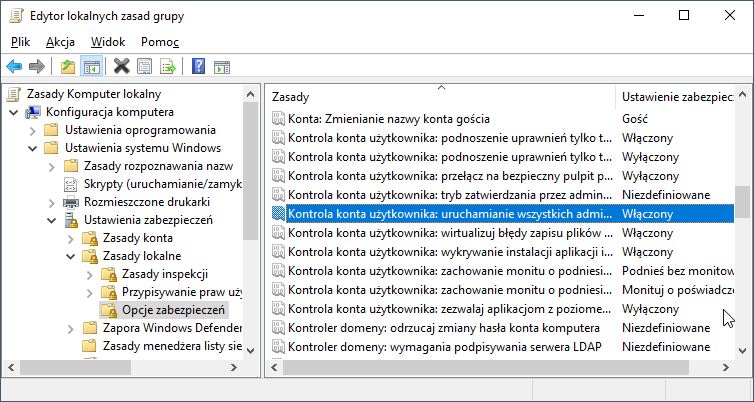Click down arrow of policy list vertical scrollbar
754x402 pixels.
[x=742, y=350]
